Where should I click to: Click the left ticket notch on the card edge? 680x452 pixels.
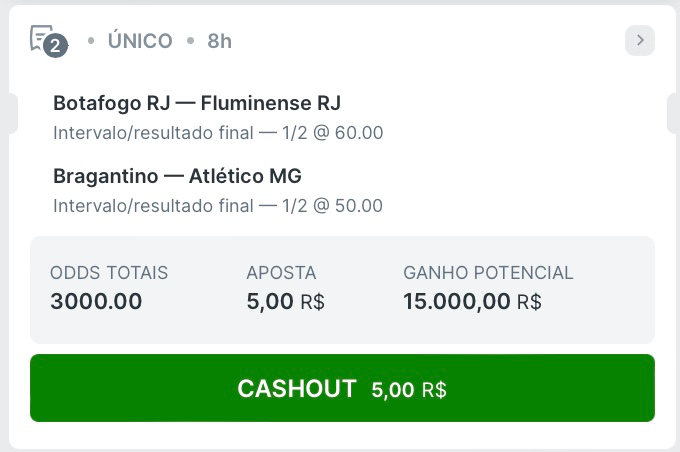[x=13, y=113]
